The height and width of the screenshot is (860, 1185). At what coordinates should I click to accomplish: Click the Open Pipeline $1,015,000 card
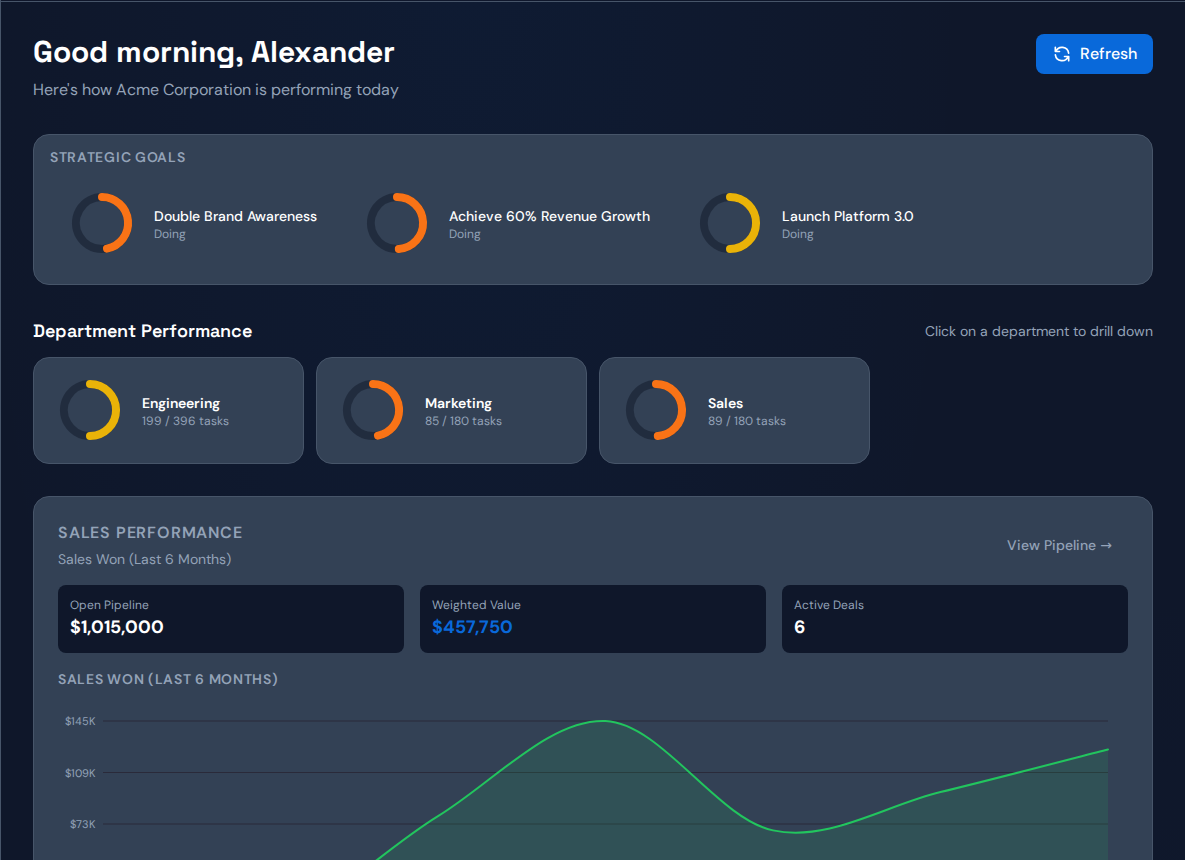tap(231, 619)
